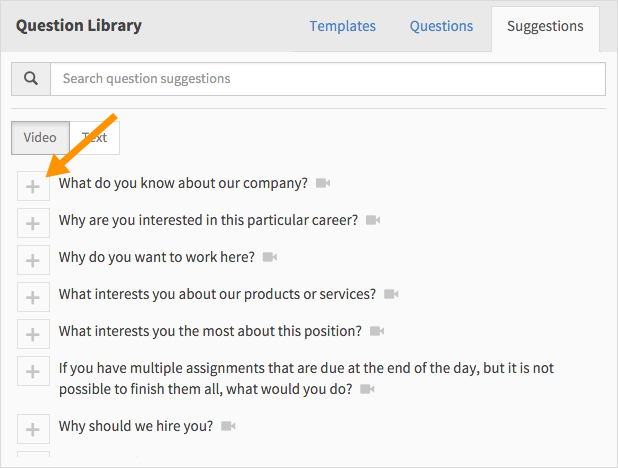618x468 pixels.
Task: Select the Suggestions tab
Action: tap(545, 26)
